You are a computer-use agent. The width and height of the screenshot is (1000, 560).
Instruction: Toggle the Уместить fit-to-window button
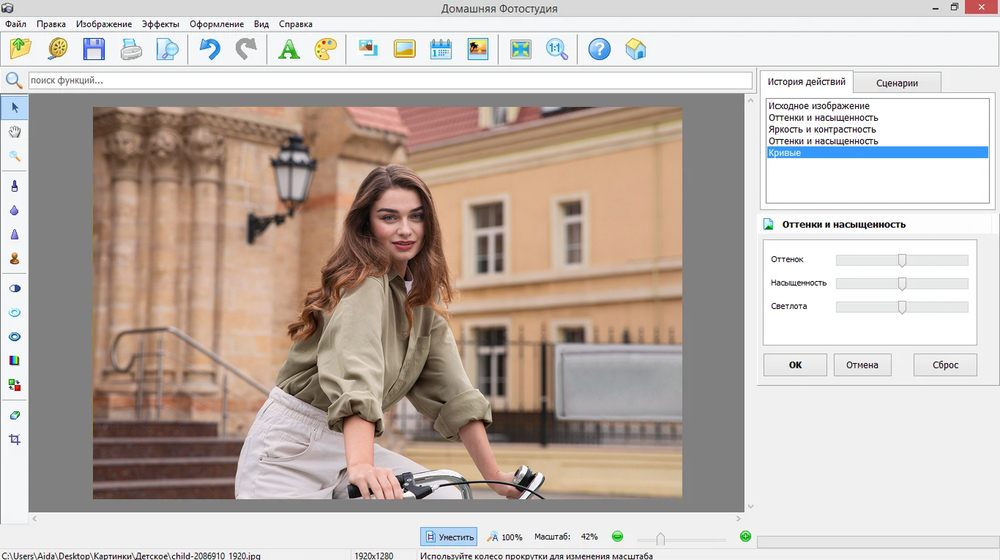[448, 537]
